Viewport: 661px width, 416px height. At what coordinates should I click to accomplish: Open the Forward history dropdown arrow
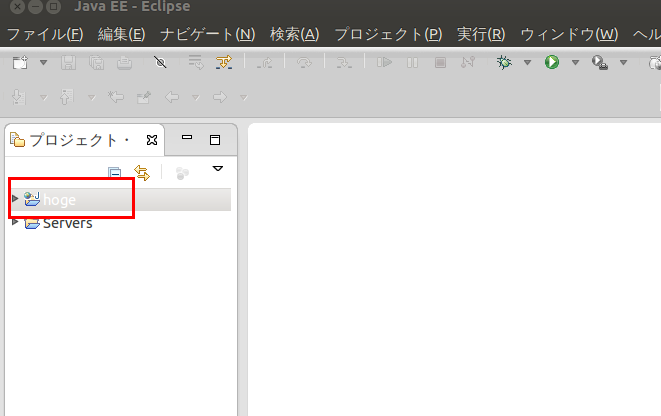[244, 98]
